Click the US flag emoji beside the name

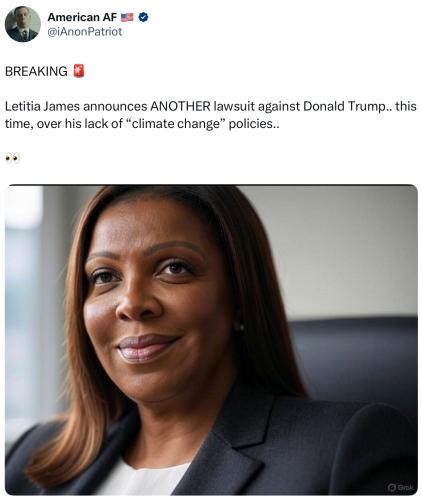(127, 17)
